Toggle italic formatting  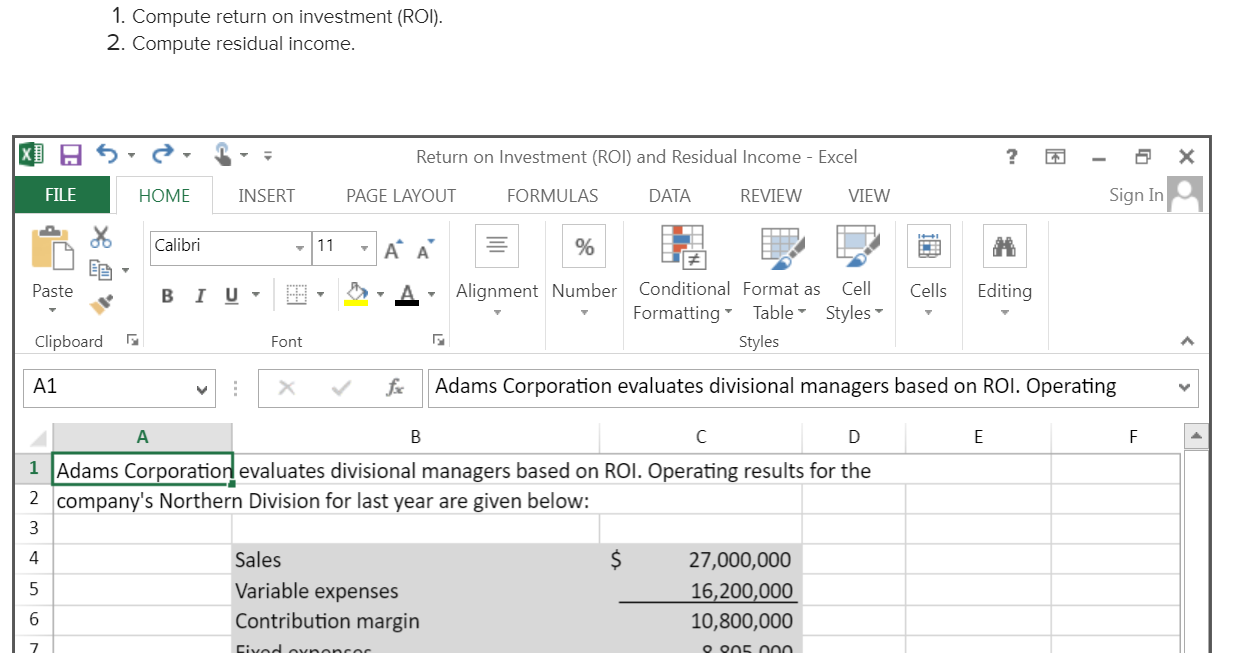[x=199, y=295]
